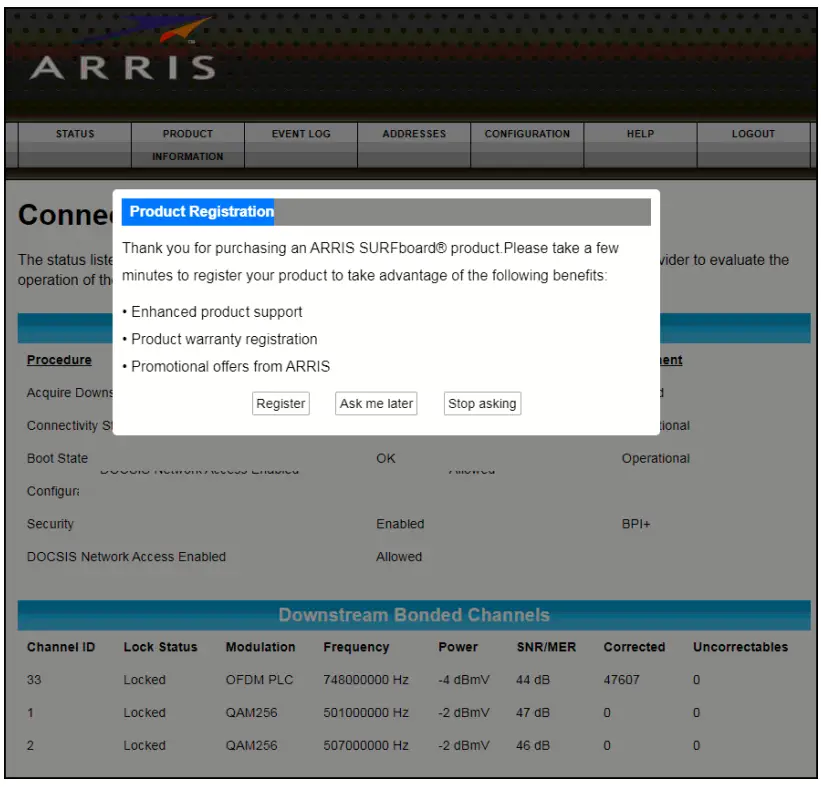
Task: Click Operational comment in Boot State row
Action: [656, 458]
